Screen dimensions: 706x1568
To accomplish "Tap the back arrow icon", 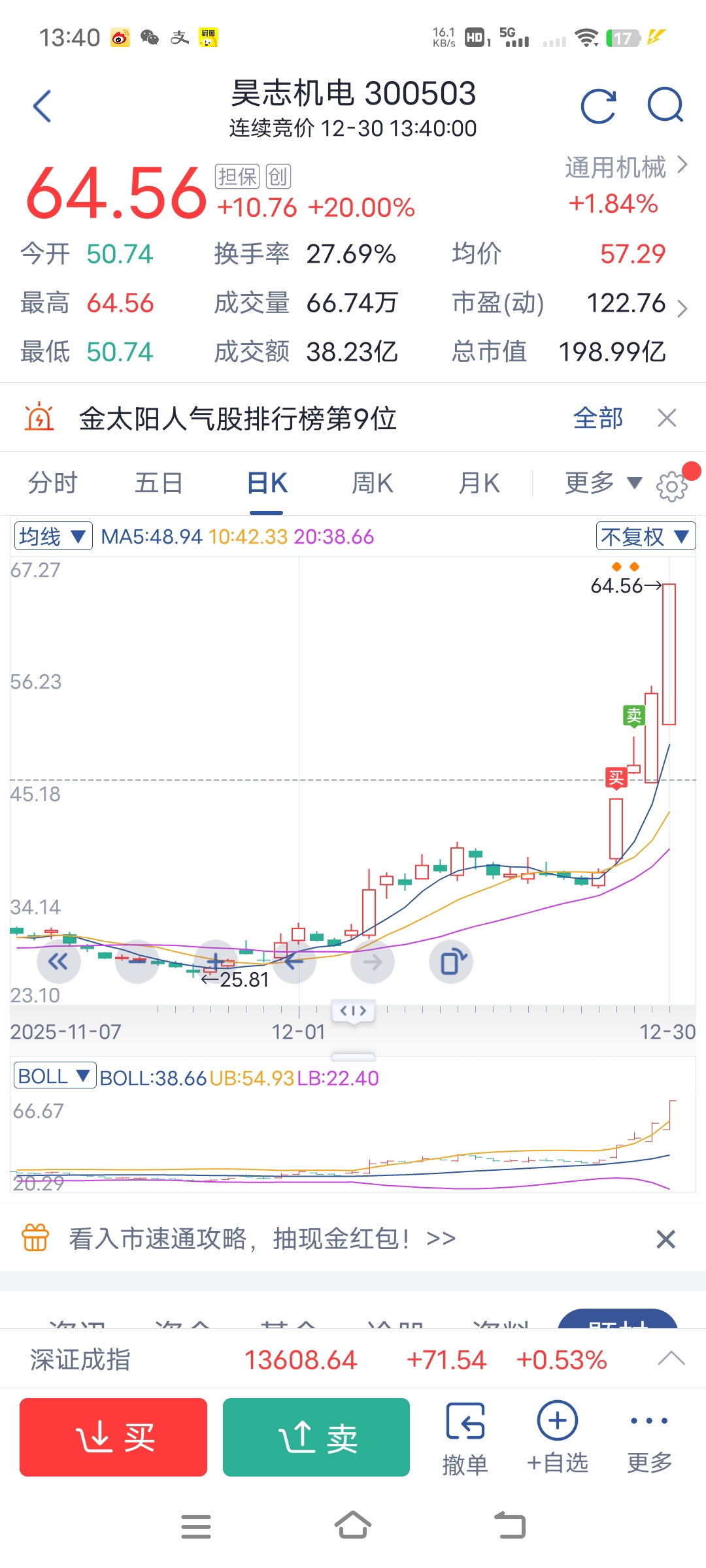I will tap(42, 106).
